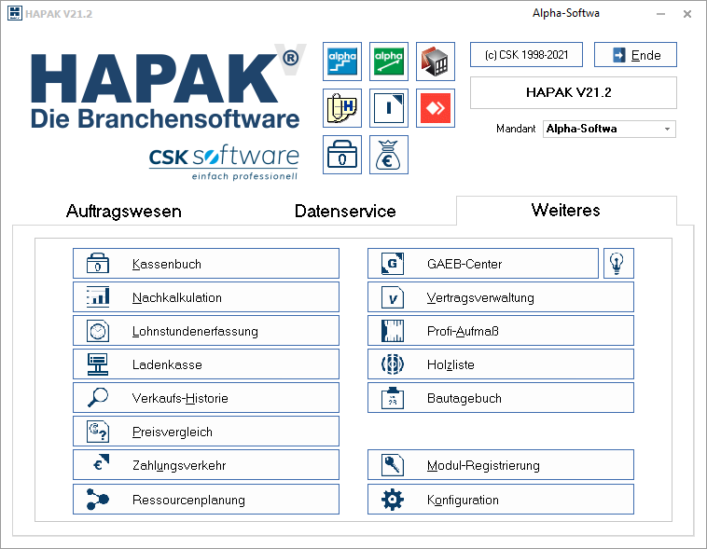Open Verkaufs-Historie
707x549 pixels.
(206, 398)
